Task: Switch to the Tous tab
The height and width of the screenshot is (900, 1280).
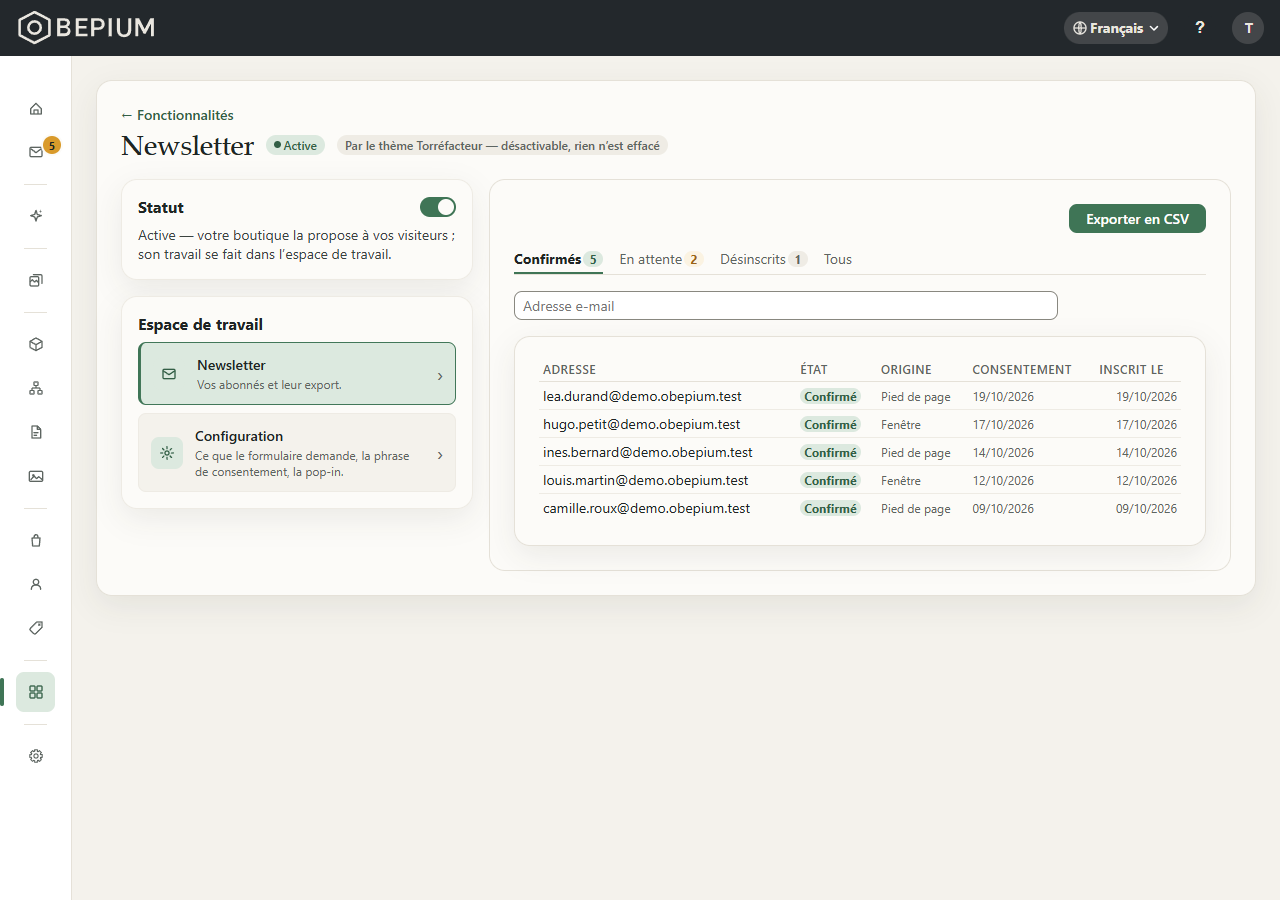Action: (x=838, y=259)
